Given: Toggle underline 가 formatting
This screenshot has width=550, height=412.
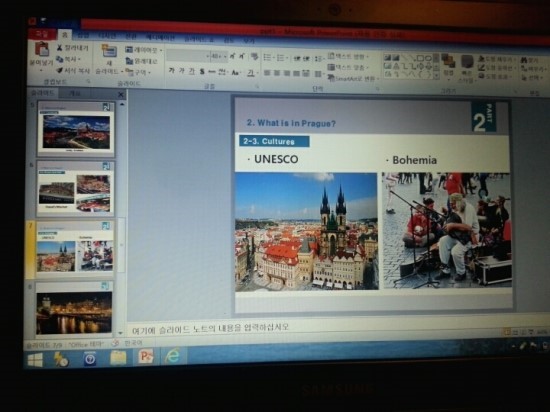Looking at the screenshot, I should [x=192, y=71].
